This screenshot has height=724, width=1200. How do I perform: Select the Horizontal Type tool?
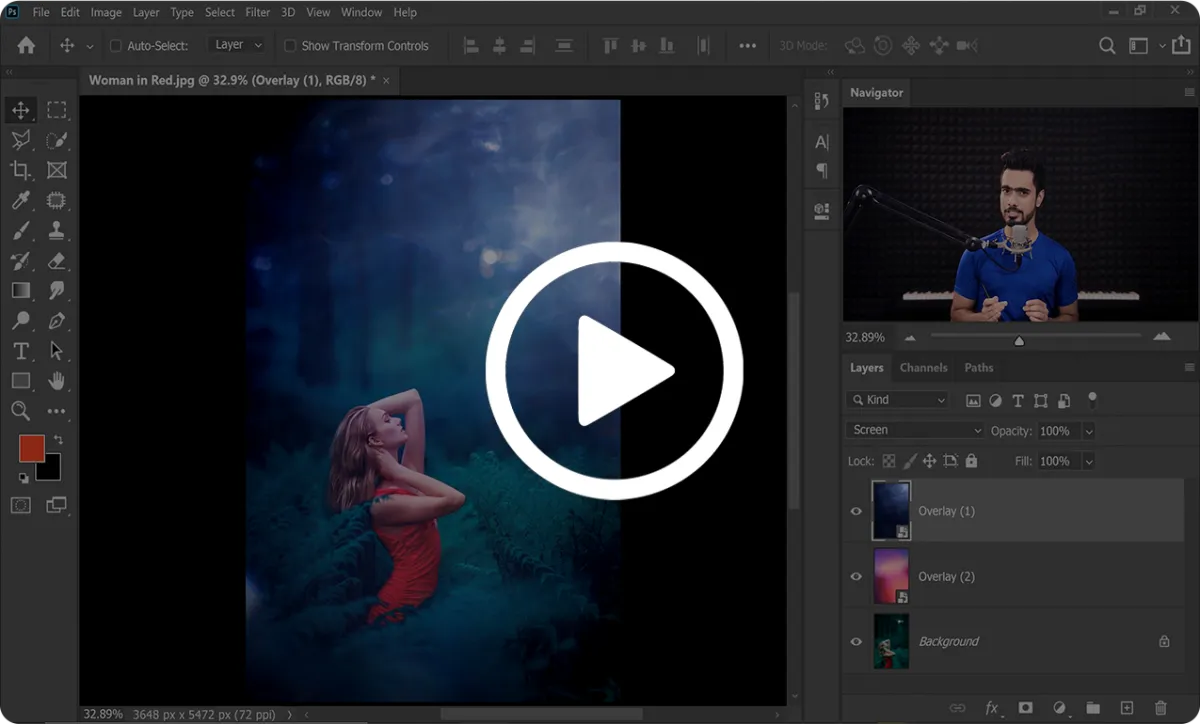(x=20, y=351)
